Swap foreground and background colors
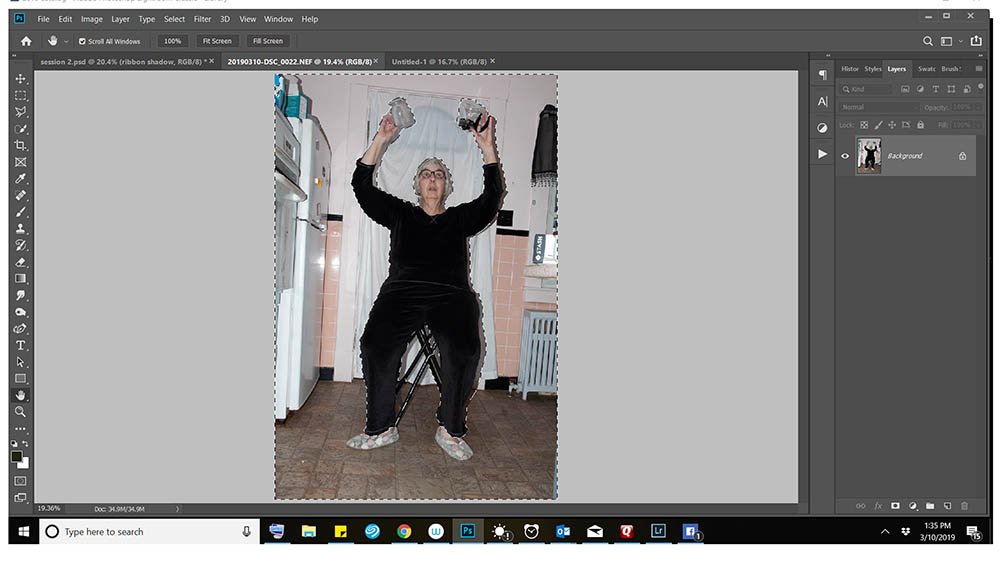This screenshot has width=1000, height=561. click(26, 444)
